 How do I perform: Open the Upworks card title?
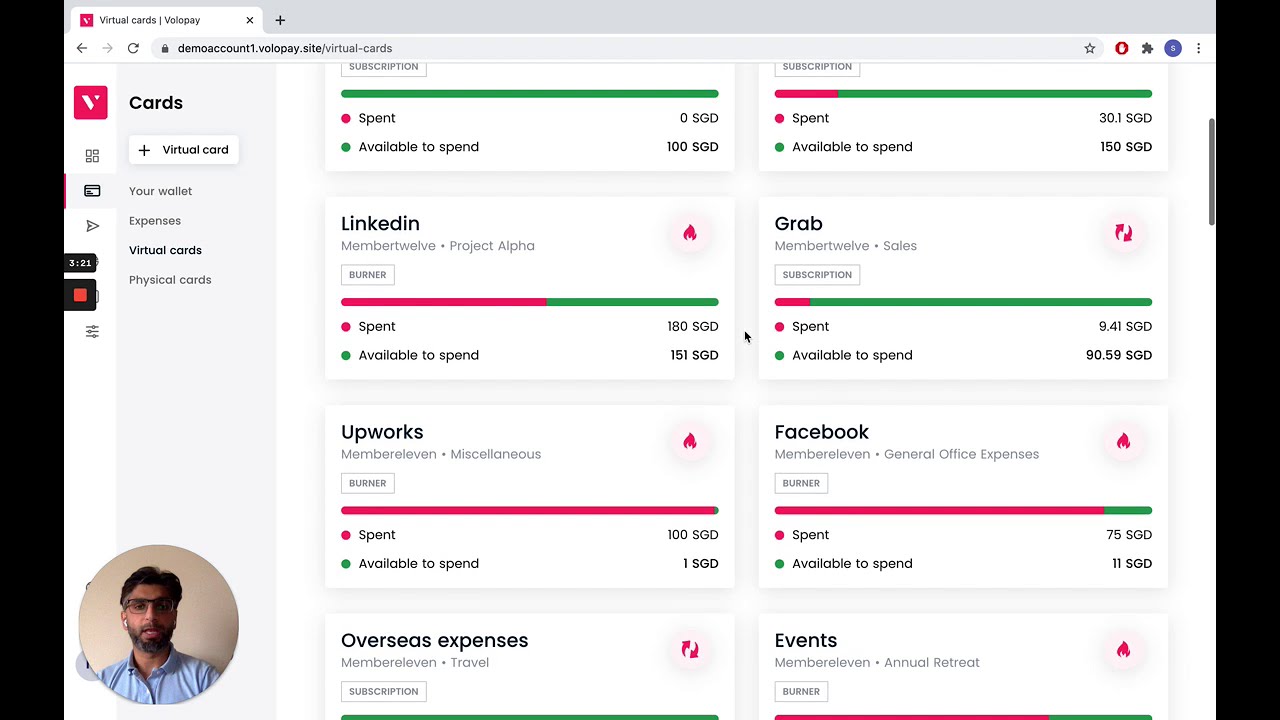point(382,432)
